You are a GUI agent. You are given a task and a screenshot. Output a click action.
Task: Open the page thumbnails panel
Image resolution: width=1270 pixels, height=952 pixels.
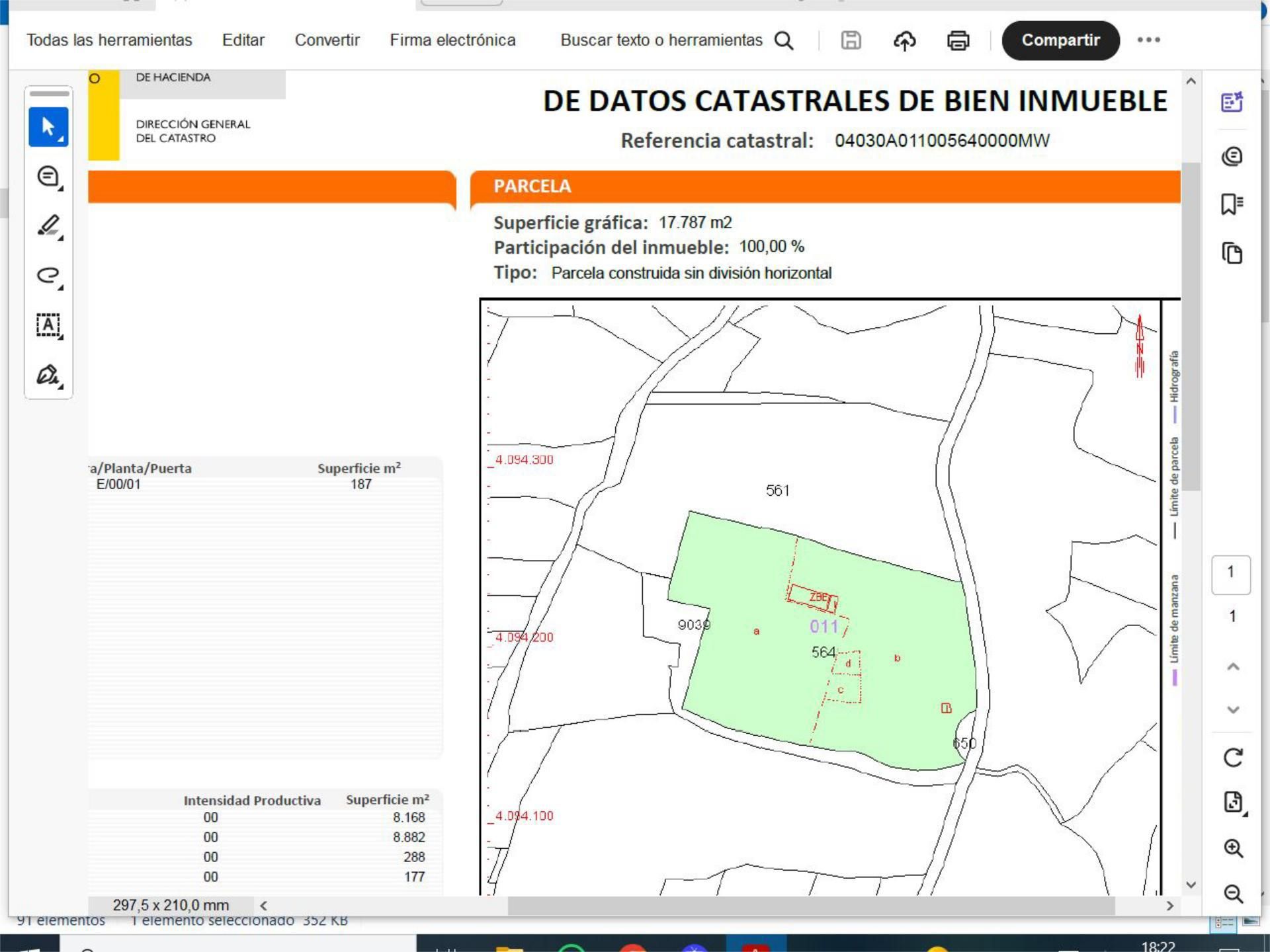tap(1232, 253)
